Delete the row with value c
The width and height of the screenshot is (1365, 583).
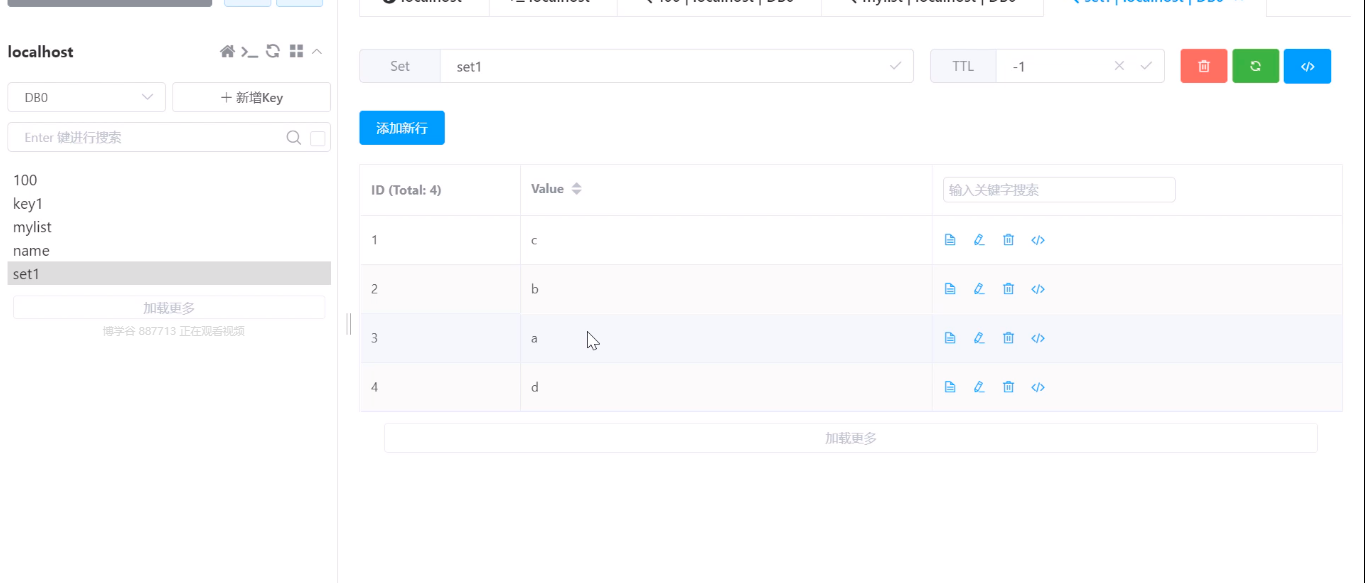(1008, 240)
